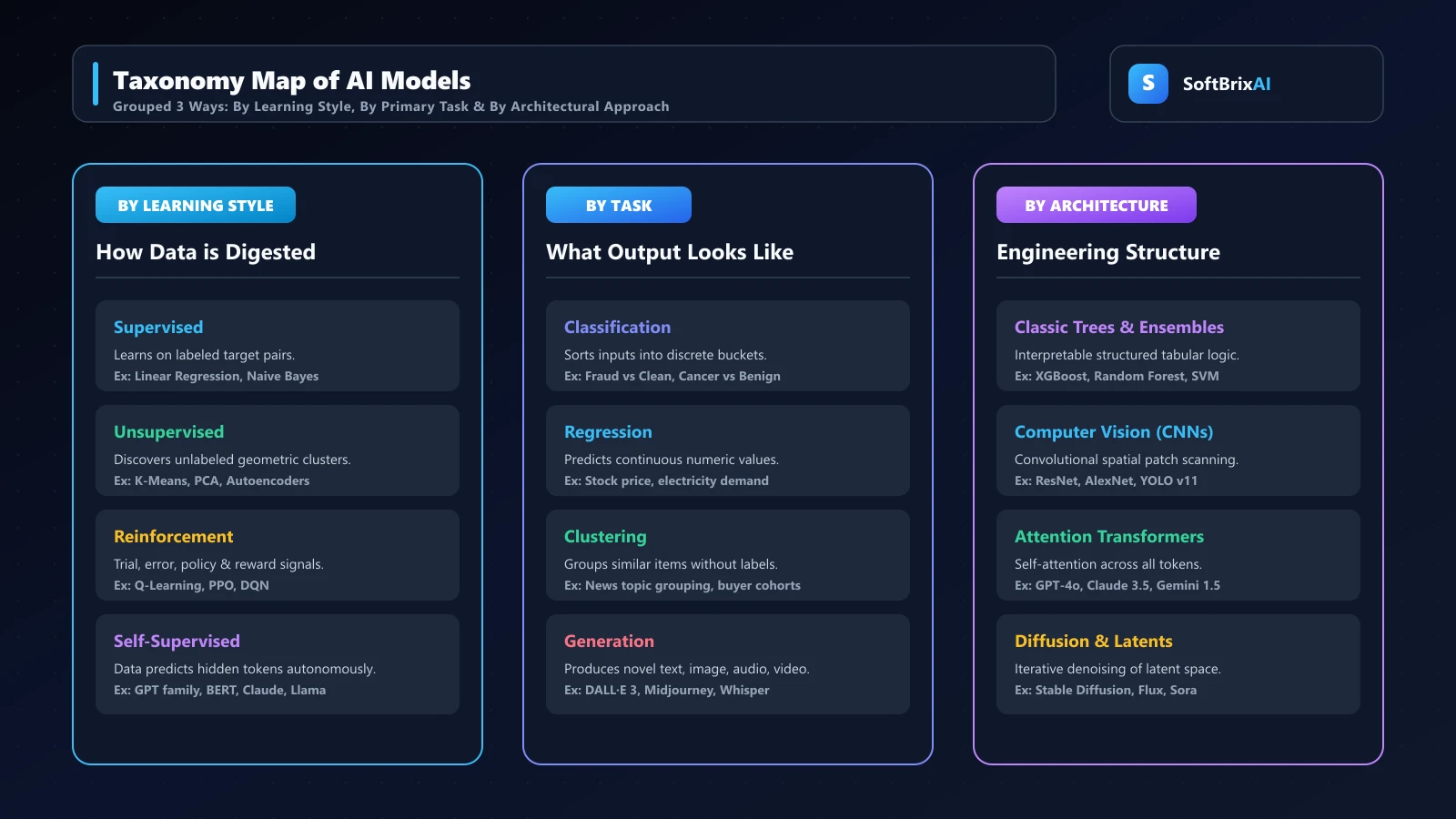Open the Classification card title
The width and height of the screenshot is (1456, 819).
click(x=617, y=328)
